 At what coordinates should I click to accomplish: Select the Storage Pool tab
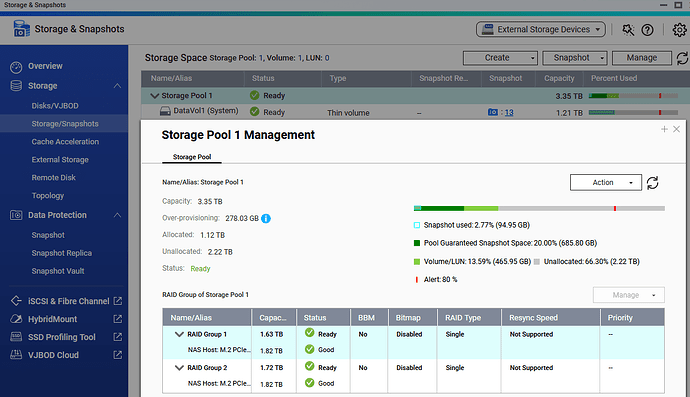[192, 157]
